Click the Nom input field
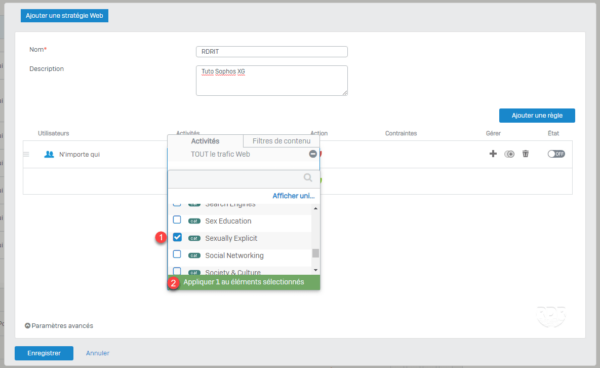 tap(272, 52)
